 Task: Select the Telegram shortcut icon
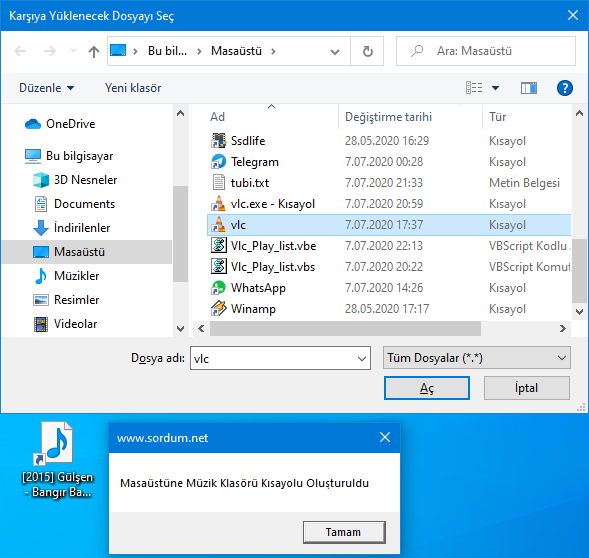(x=218, y=162)
